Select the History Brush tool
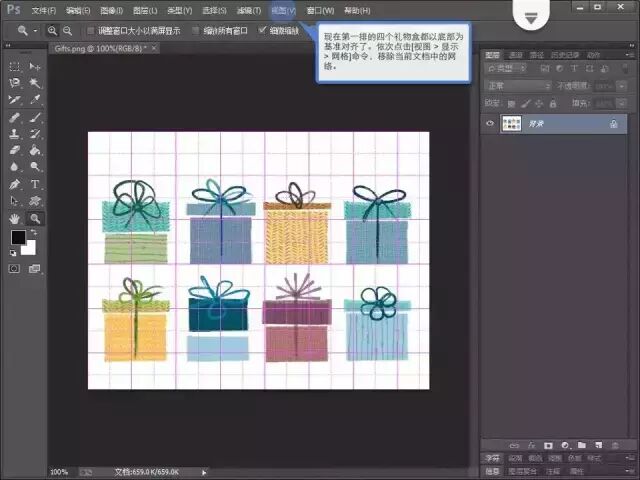The height and width of the screenshot is (480, 640). click(x=35, y=134)
